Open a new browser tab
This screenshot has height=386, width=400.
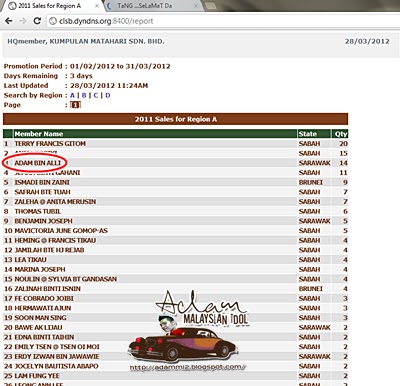click(x=211, y=6)
